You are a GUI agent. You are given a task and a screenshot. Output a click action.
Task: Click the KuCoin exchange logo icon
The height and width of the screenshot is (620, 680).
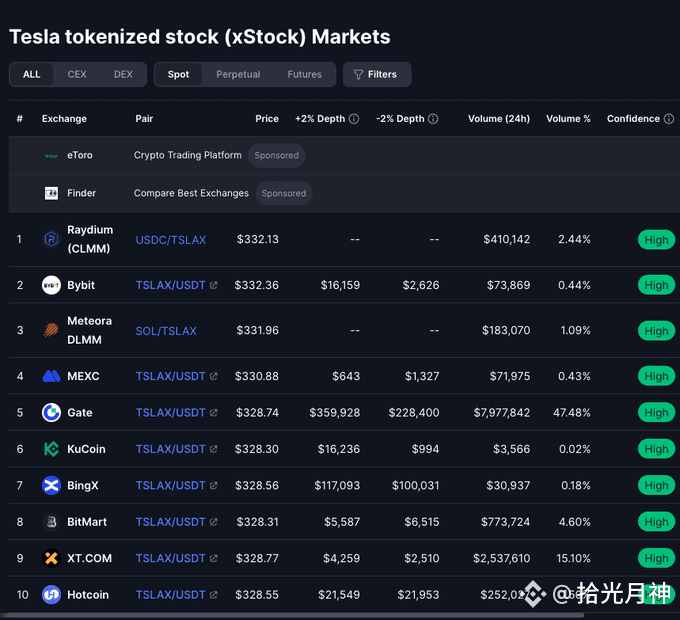click(51, 449)
